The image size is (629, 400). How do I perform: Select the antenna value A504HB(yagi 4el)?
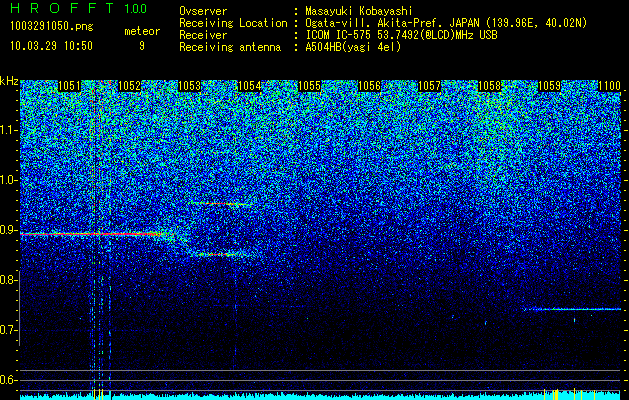[x=353, y=47]
